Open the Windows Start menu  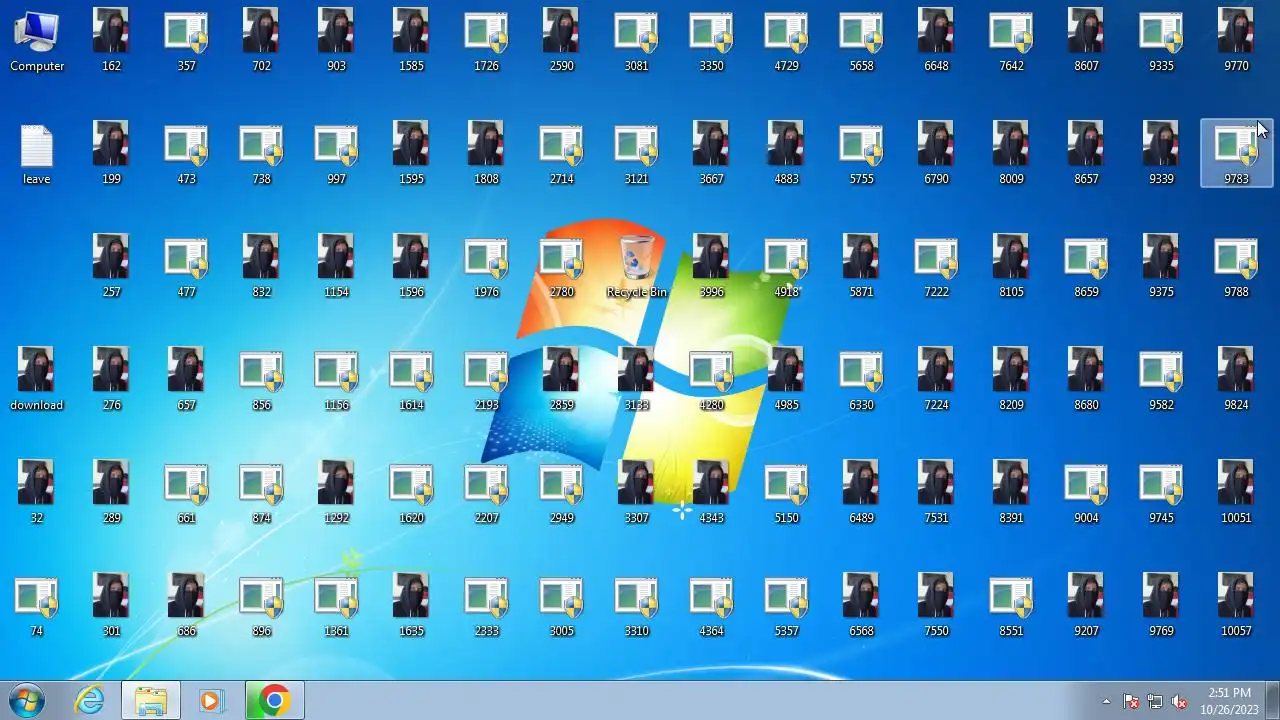27,700
